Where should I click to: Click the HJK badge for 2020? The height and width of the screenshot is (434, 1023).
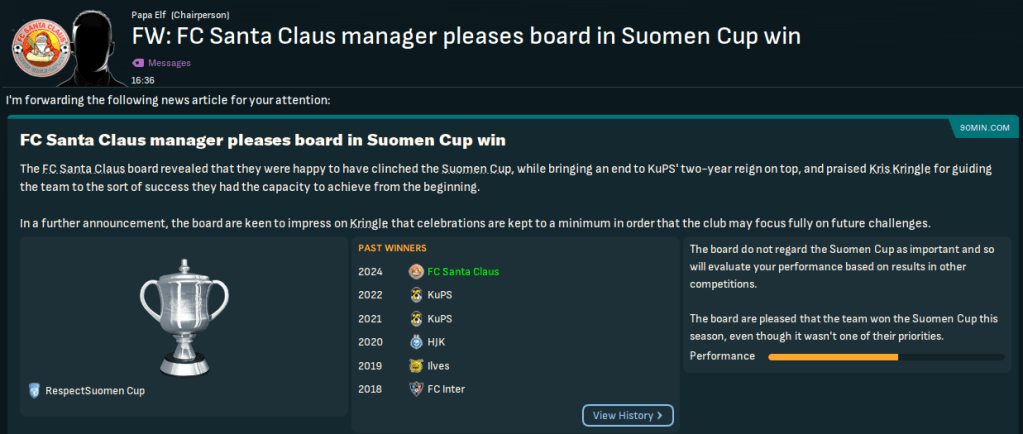[416, 342]
